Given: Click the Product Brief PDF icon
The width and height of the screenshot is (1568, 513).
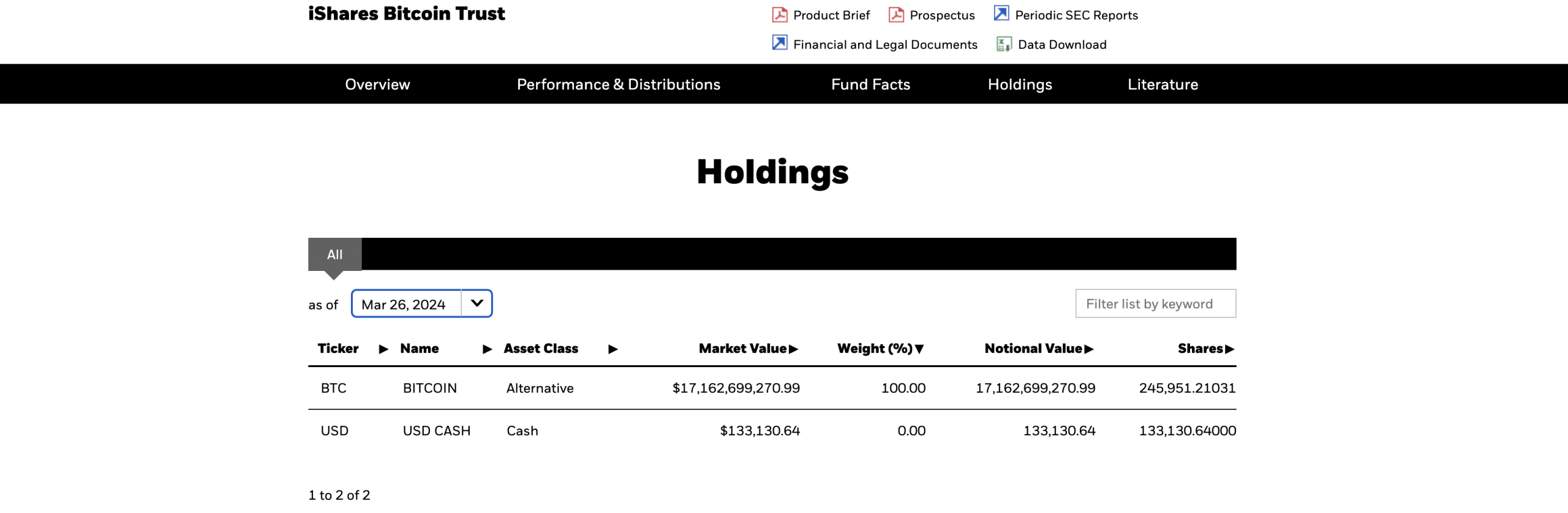Looking at the screenshot, I should [x=779, y=15].
